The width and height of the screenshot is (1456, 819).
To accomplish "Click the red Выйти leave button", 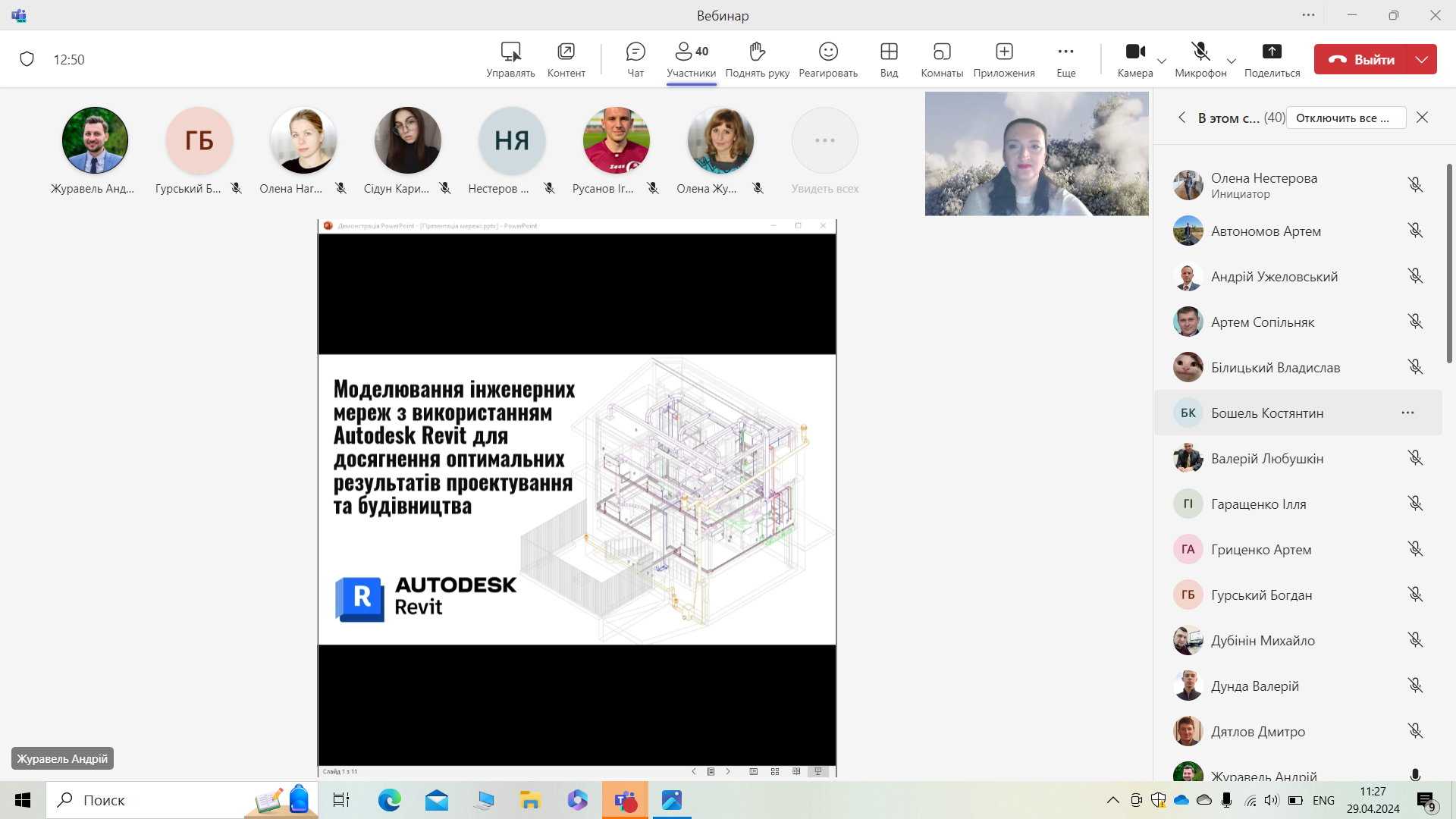I will coord(1360,59).
